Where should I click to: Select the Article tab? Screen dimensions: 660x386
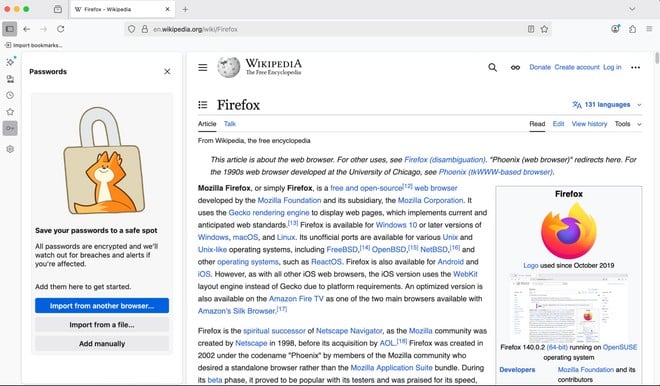(x=207, y=124)
